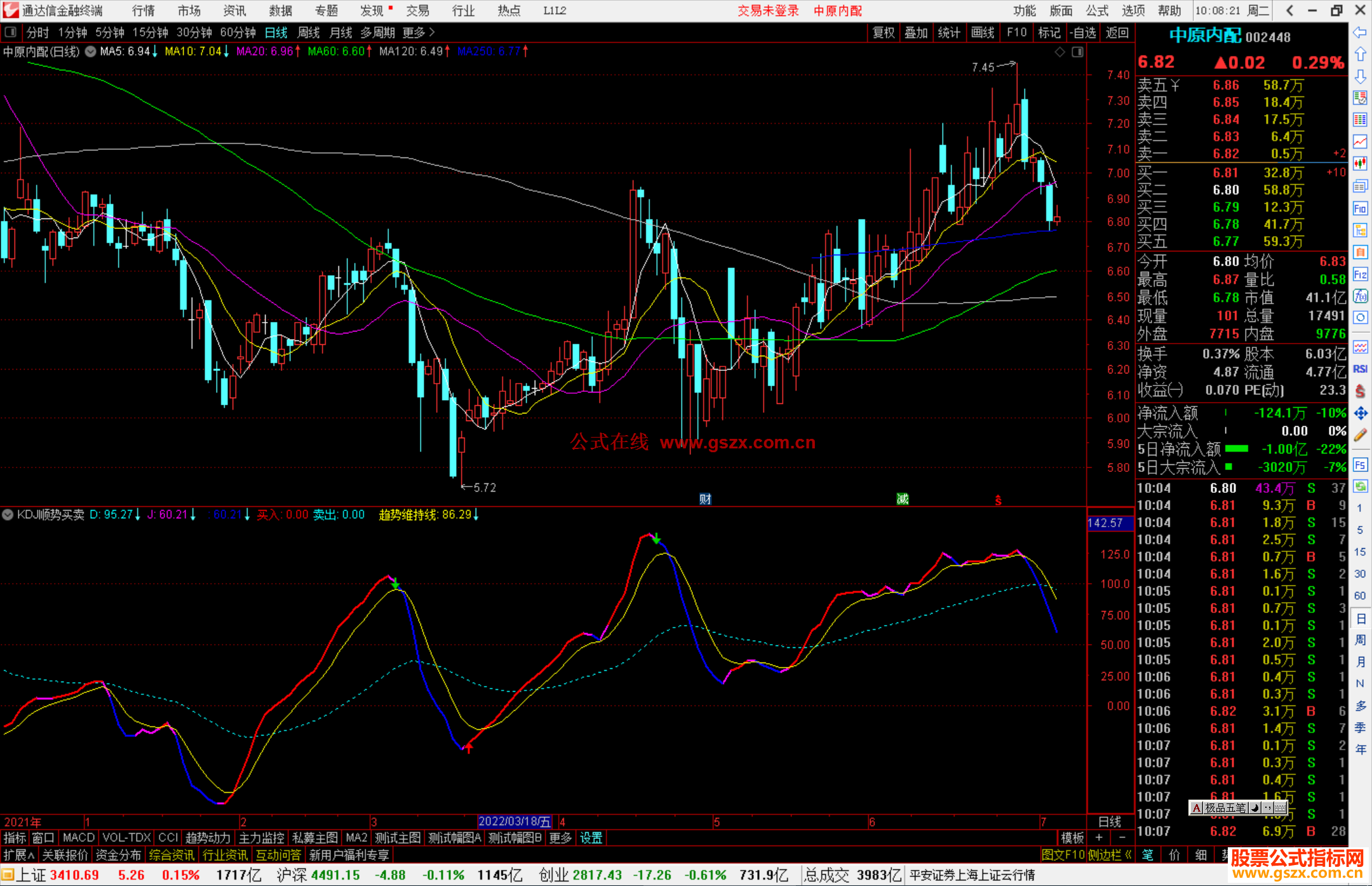Open the f(x) formula manager icon
1372x886 pixels.
pos(1360,296)
